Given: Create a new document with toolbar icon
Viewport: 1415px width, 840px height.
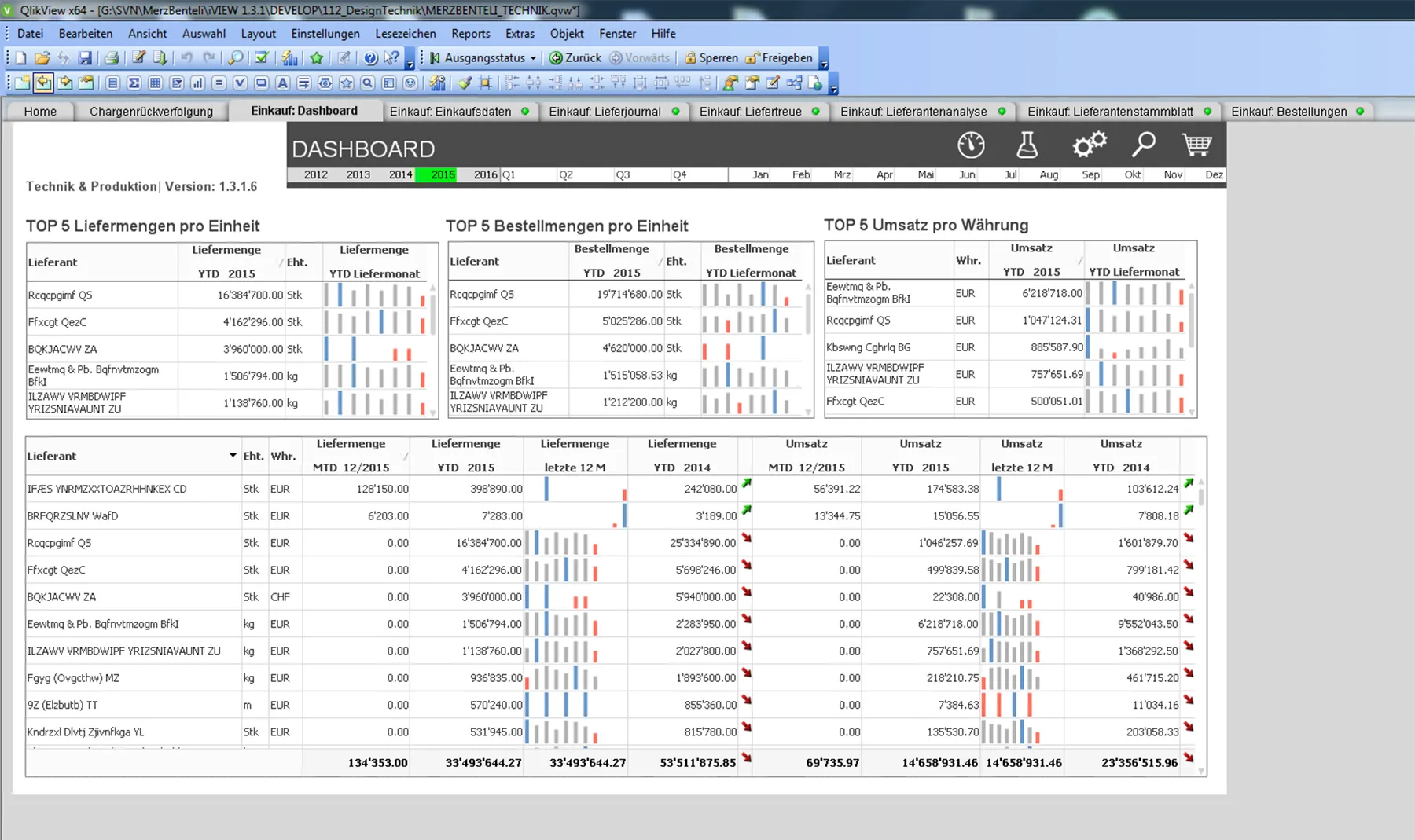Looking at the screenshot, I should tap(21, 58).
